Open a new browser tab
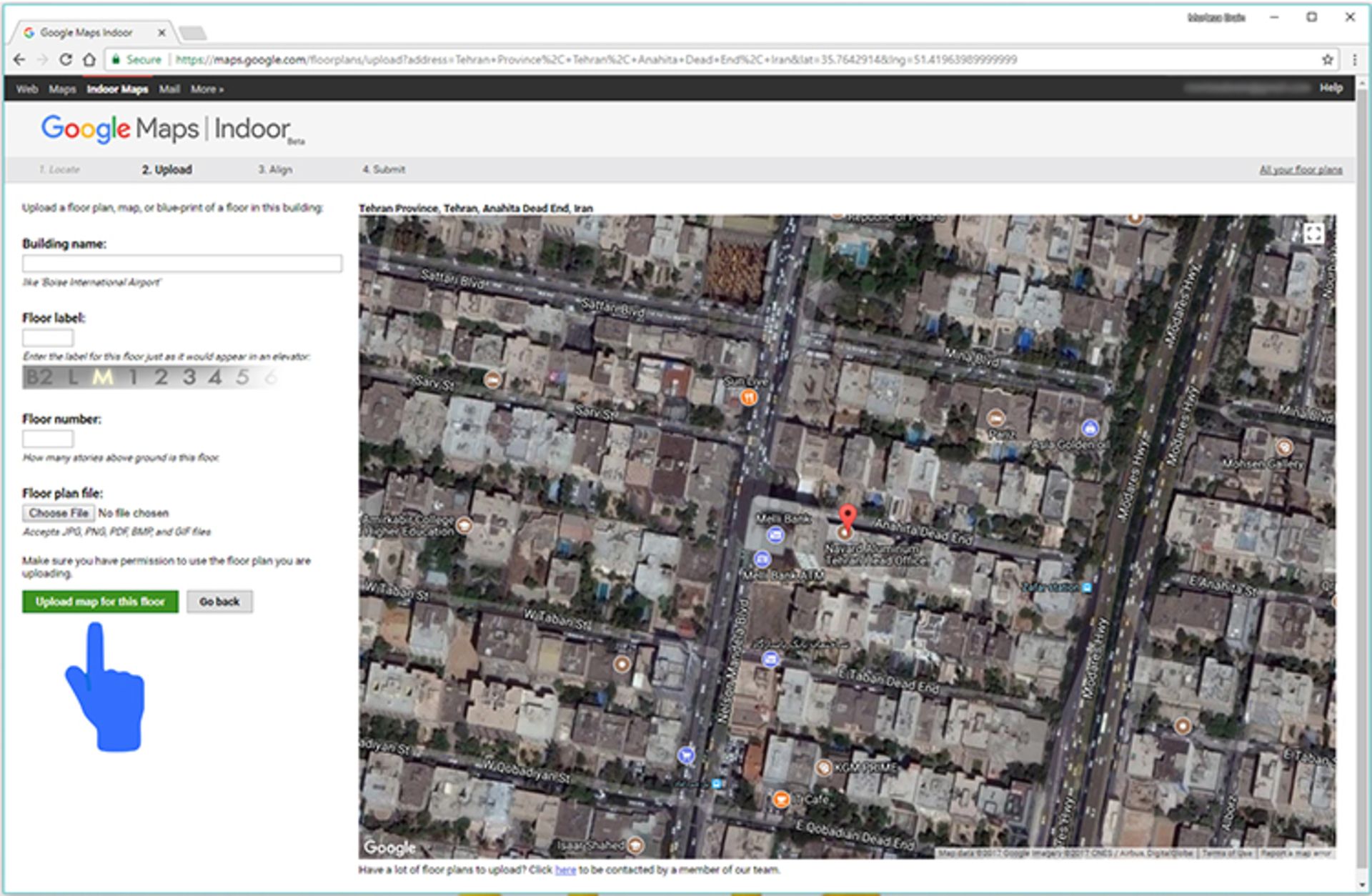 pos(192,33)
